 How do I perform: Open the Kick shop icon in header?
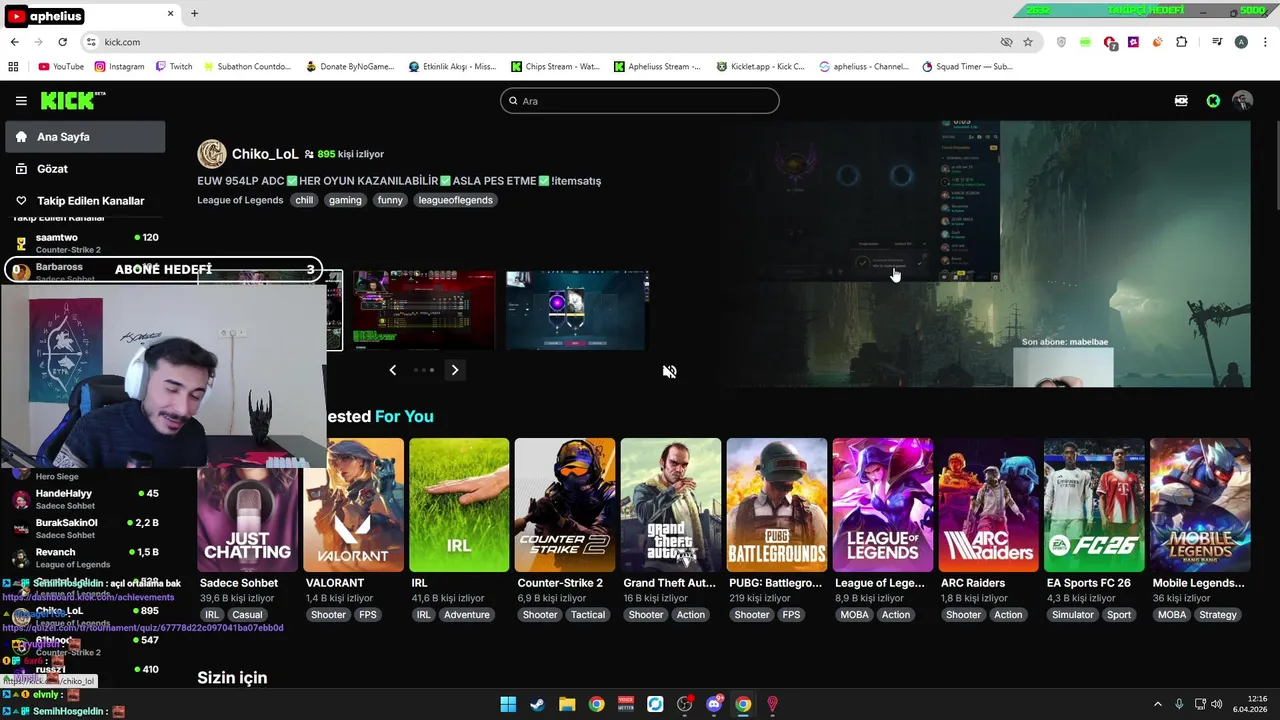click(x=1181, y=101)
